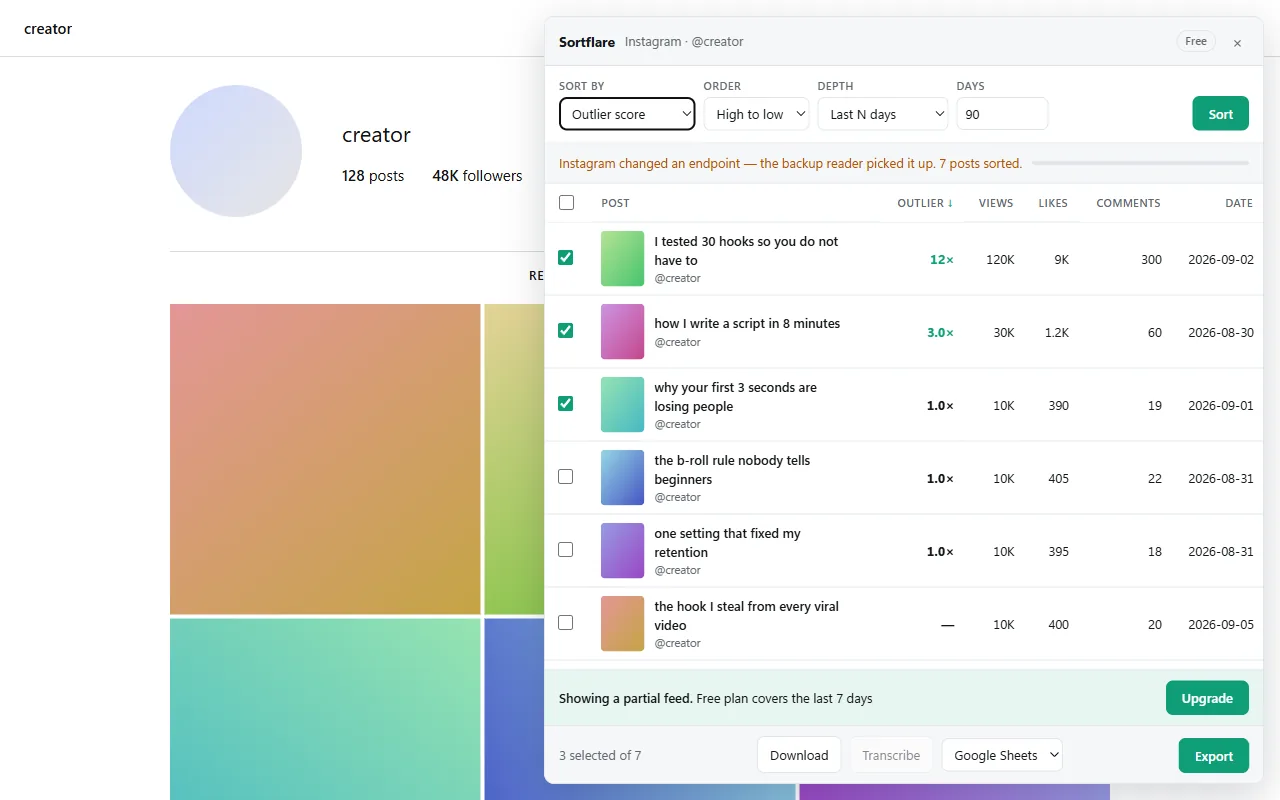
Task: Click the Download button
Action: 799,755
